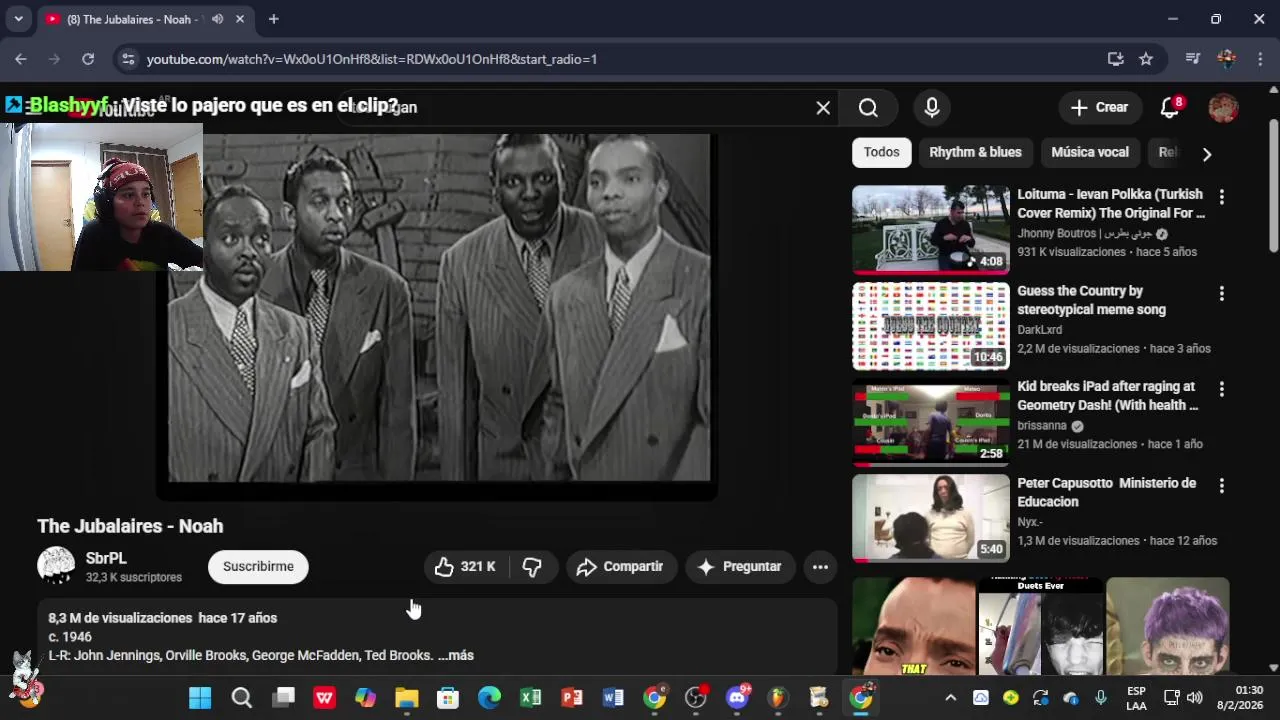This screenshot has width=1280, height=720.
Task: Open SbrPL channel avatar
Action: (x=56, y=566)
